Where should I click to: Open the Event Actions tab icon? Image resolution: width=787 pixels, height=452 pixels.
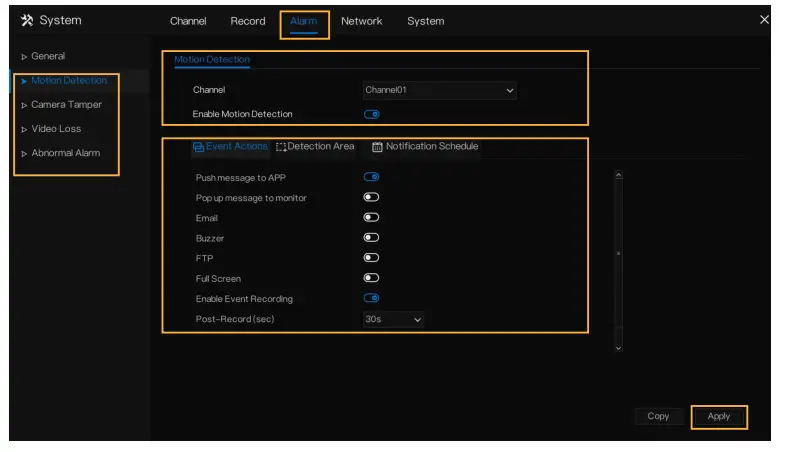[198, 147]
